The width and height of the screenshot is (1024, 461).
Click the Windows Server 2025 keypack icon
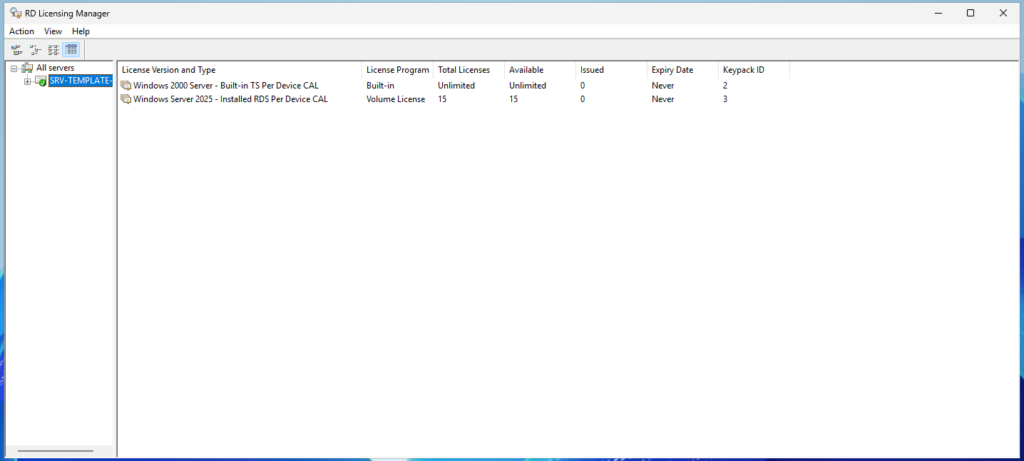[x=126, y=99]
